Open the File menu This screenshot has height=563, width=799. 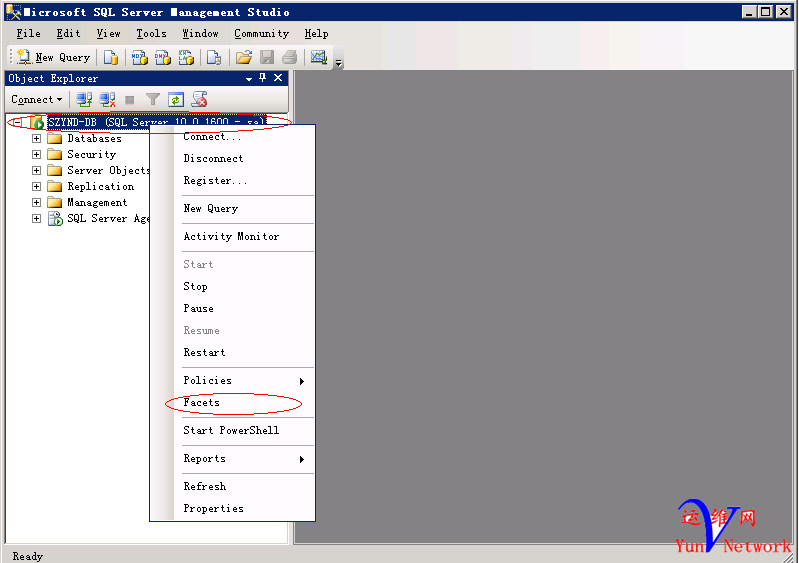pos(29,34)
